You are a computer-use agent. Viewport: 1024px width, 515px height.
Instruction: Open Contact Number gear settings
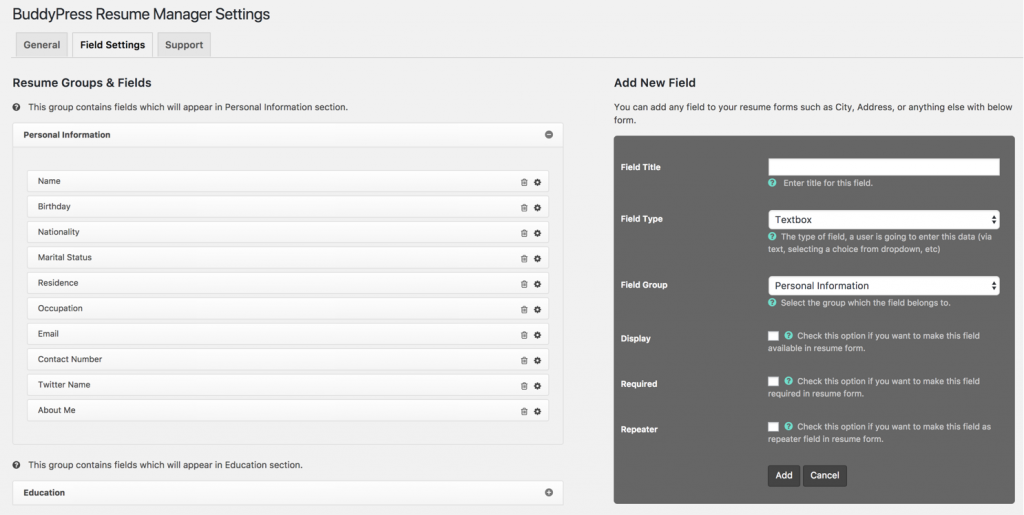click(x=537, y=361)
